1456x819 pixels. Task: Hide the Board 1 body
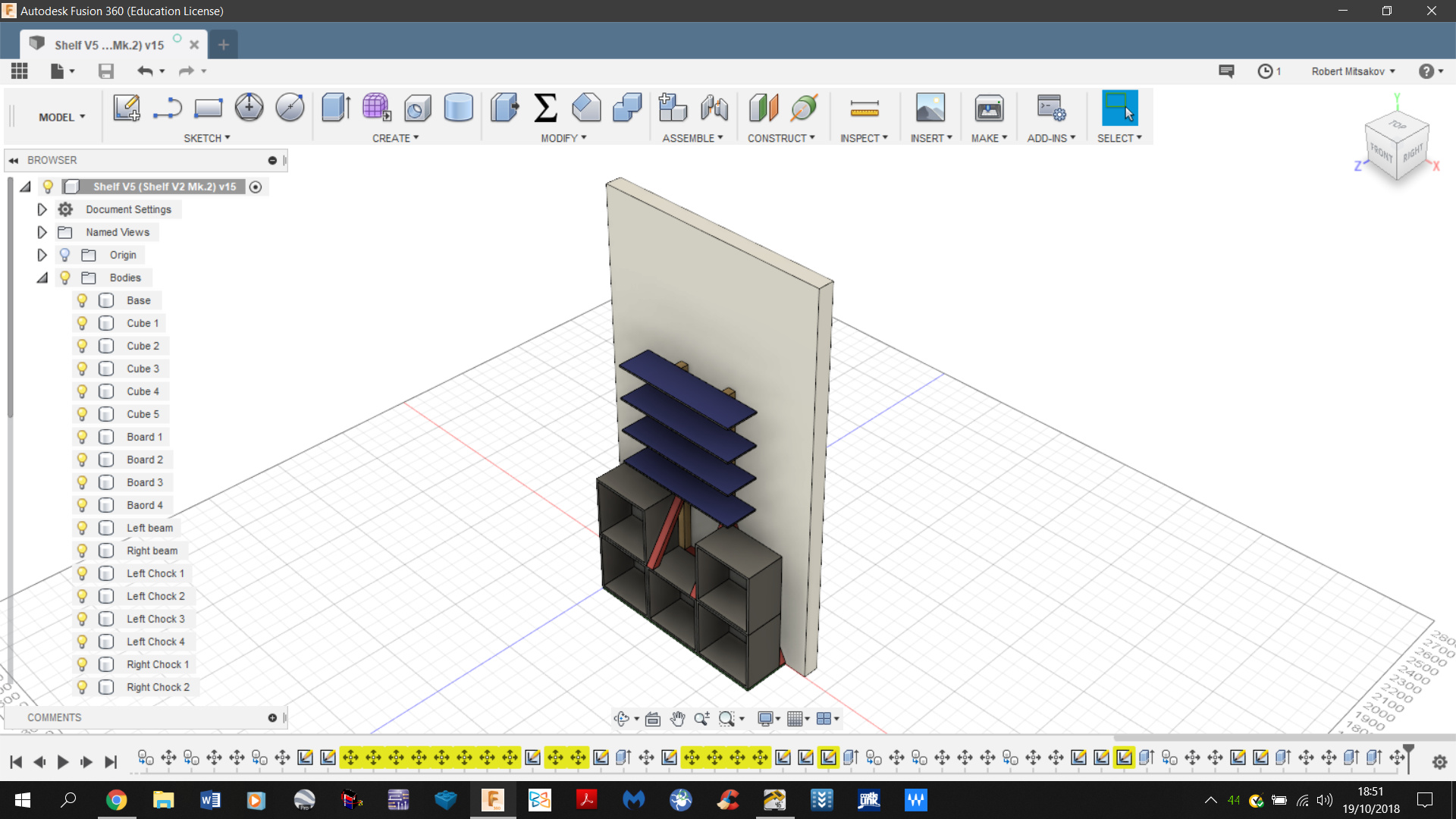click(x=82, y=437)
